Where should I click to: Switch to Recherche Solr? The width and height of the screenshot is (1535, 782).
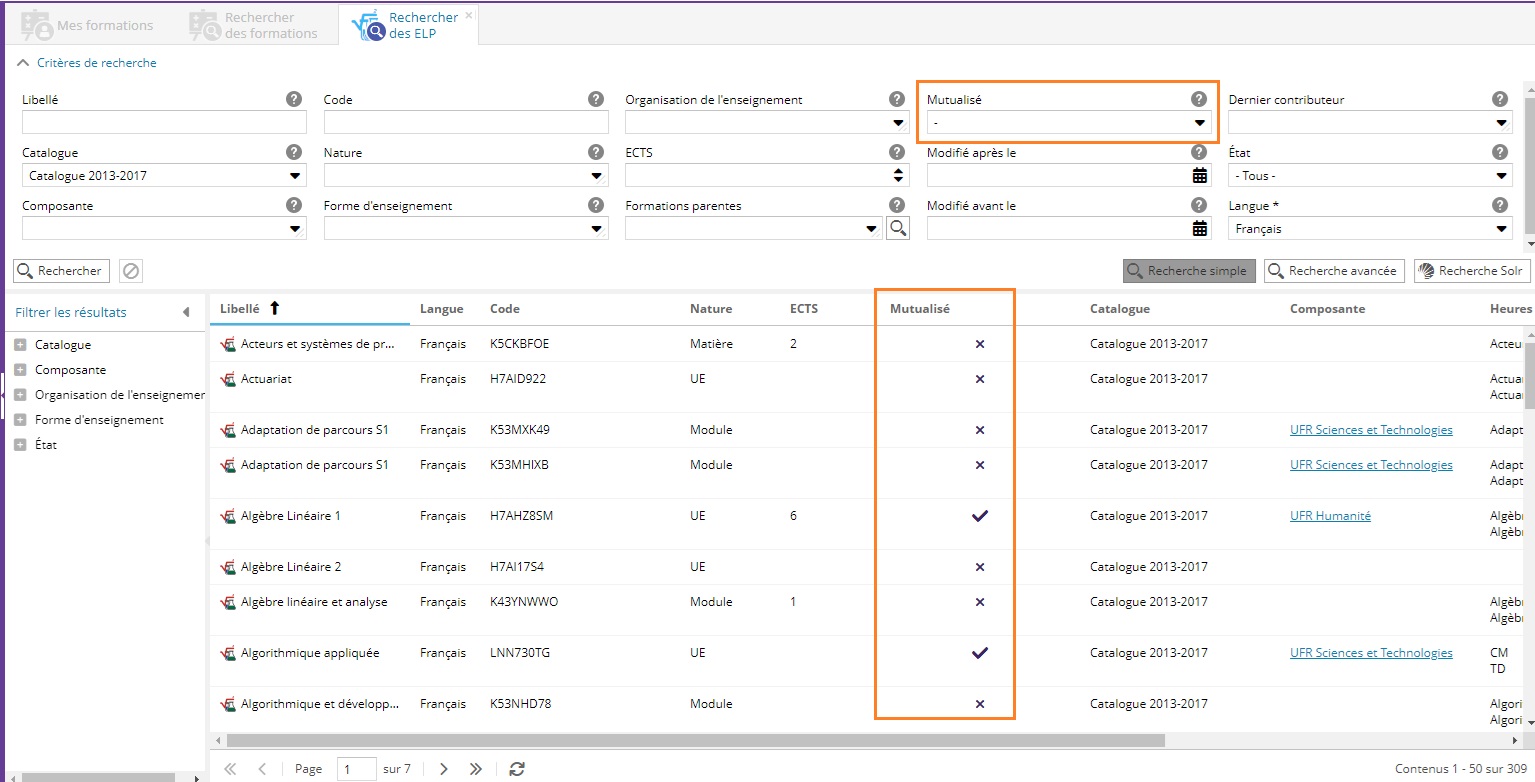pos(1472,271)
